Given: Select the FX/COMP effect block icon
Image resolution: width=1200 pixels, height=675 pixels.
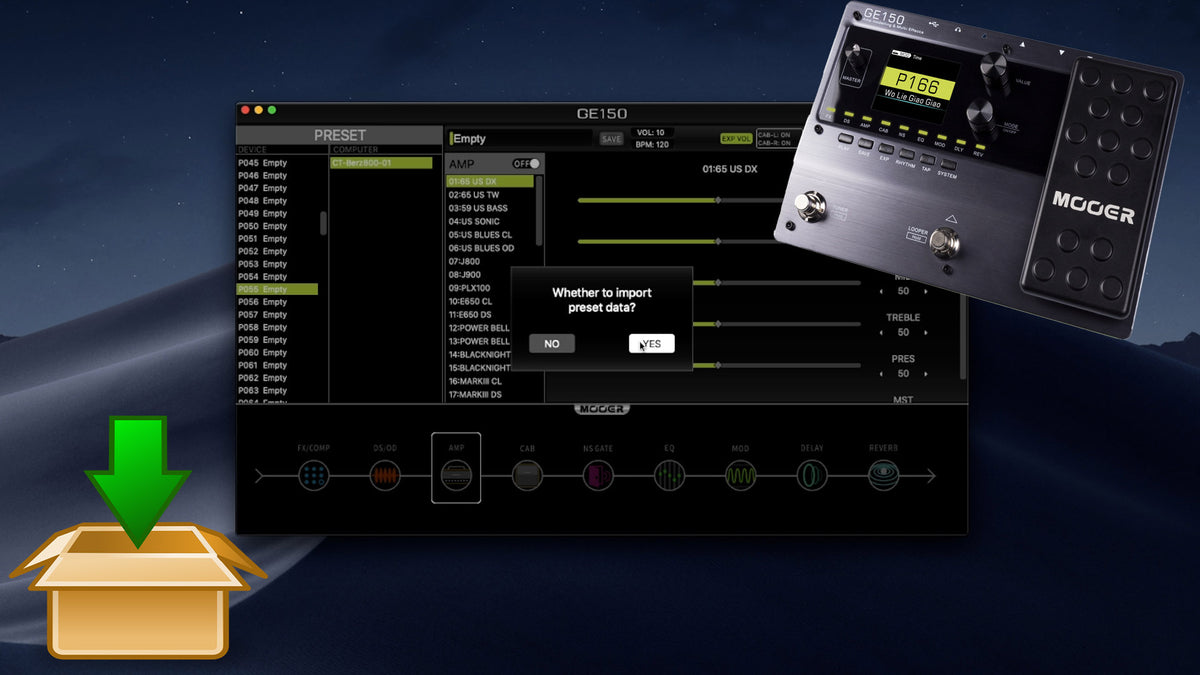Looking at the screenshot, I should coord(313,475).
